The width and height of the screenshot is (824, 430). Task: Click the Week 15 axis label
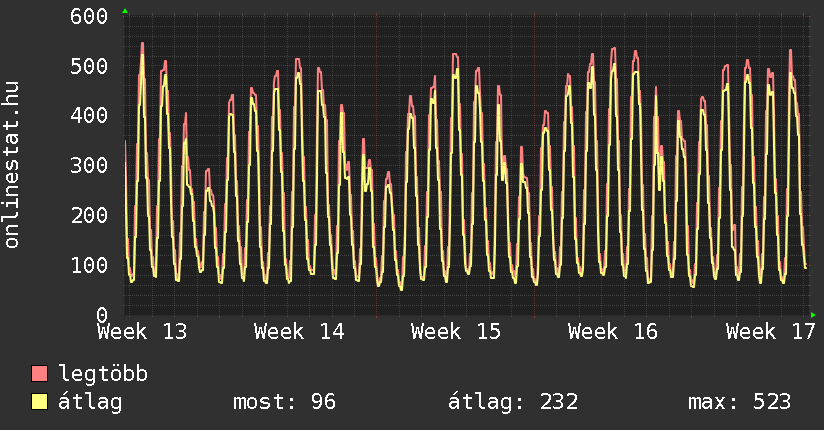tap(455, 331)
